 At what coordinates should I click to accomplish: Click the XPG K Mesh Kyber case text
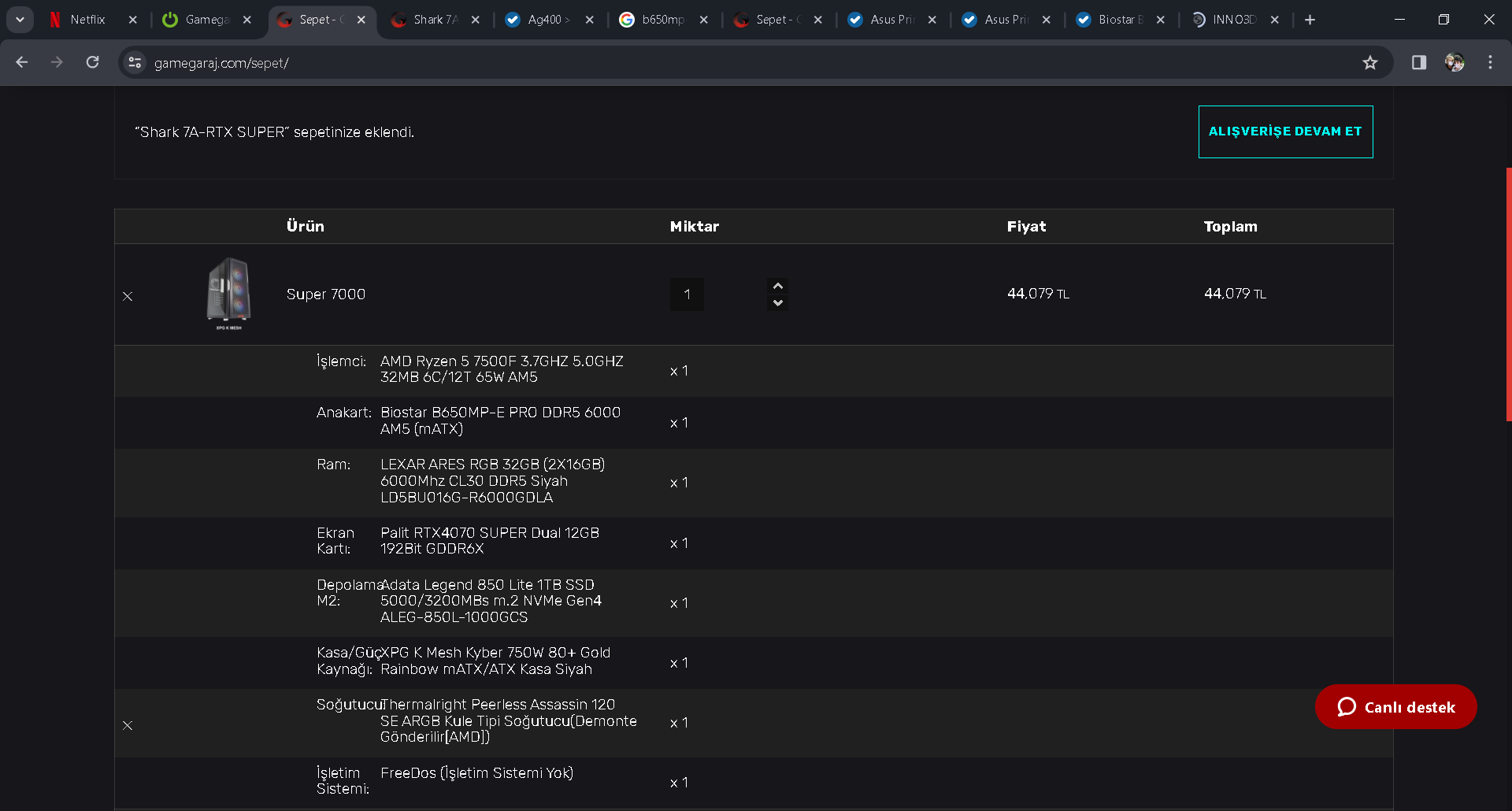[495, 661]
